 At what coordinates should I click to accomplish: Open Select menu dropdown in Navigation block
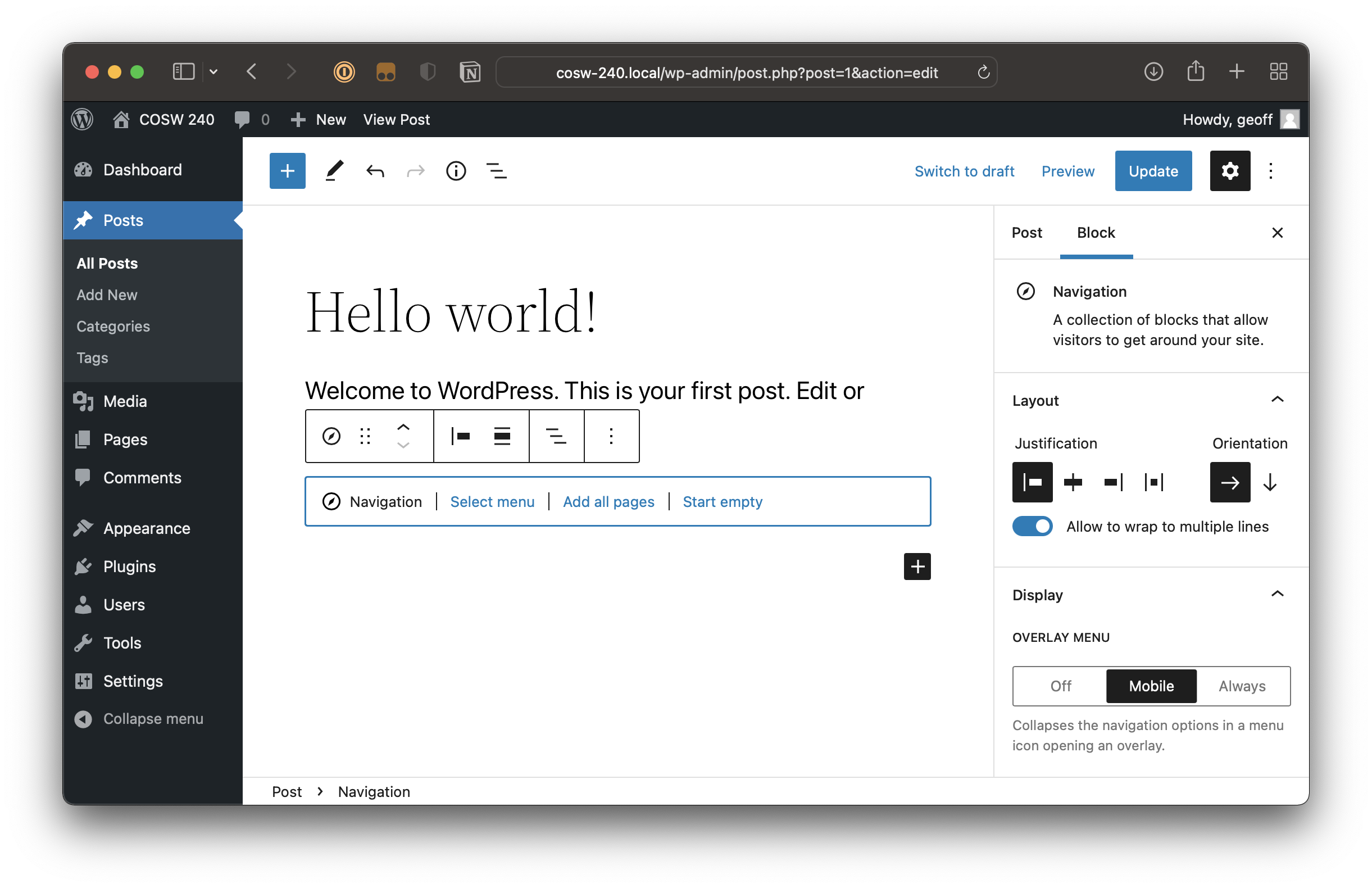[492, 502]
